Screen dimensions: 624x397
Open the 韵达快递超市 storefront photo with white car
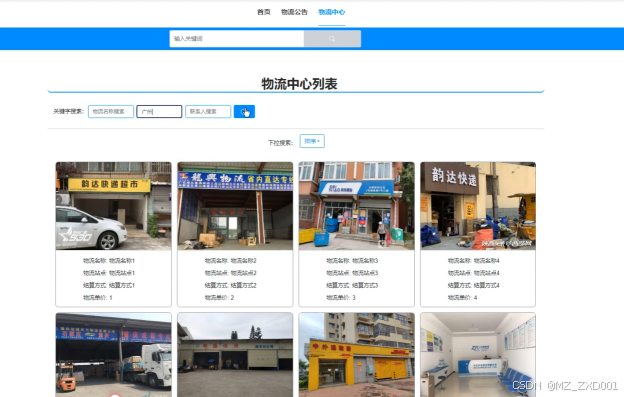(x=114, y=206)
